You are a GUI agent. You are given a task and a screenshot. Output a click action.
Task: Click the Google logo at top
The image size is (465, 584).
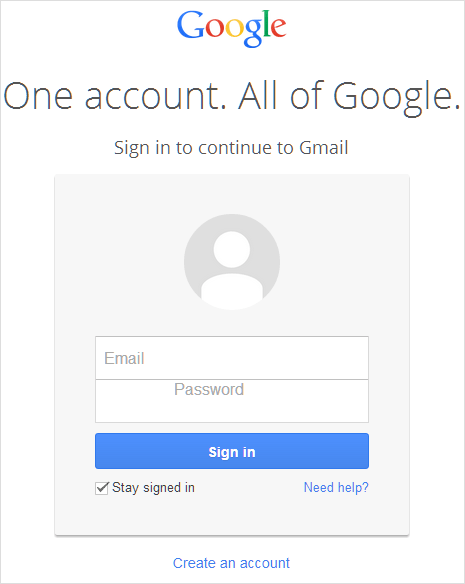[x=232, y=28]
